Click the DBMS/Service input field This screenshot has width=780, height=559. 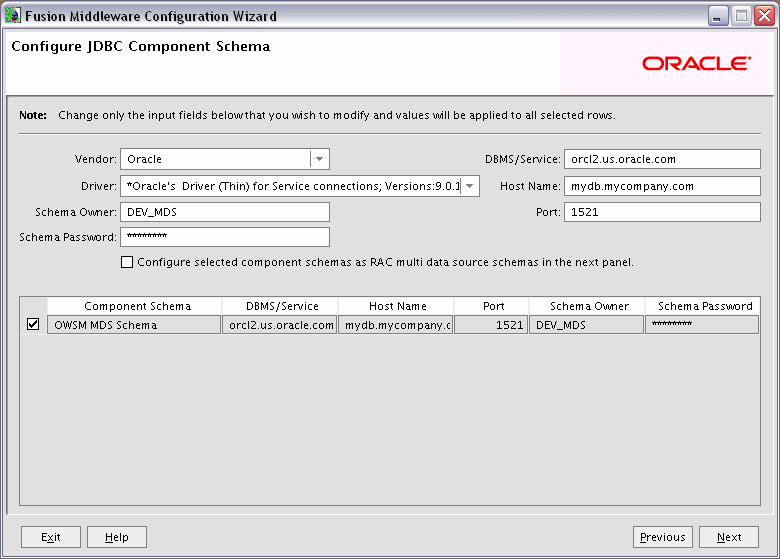662,159
